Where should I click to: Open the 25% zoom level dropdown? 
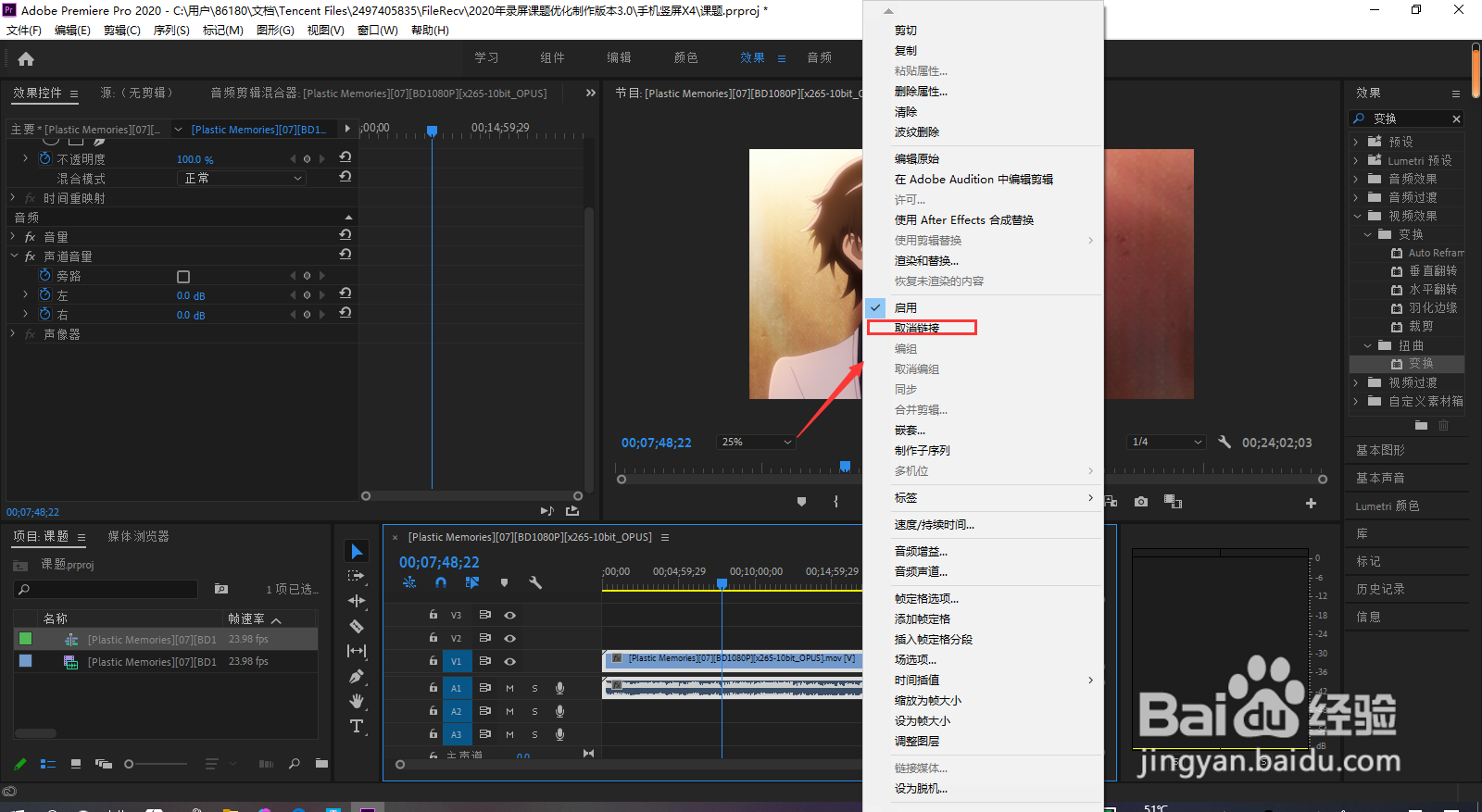[x=756, y=442]
